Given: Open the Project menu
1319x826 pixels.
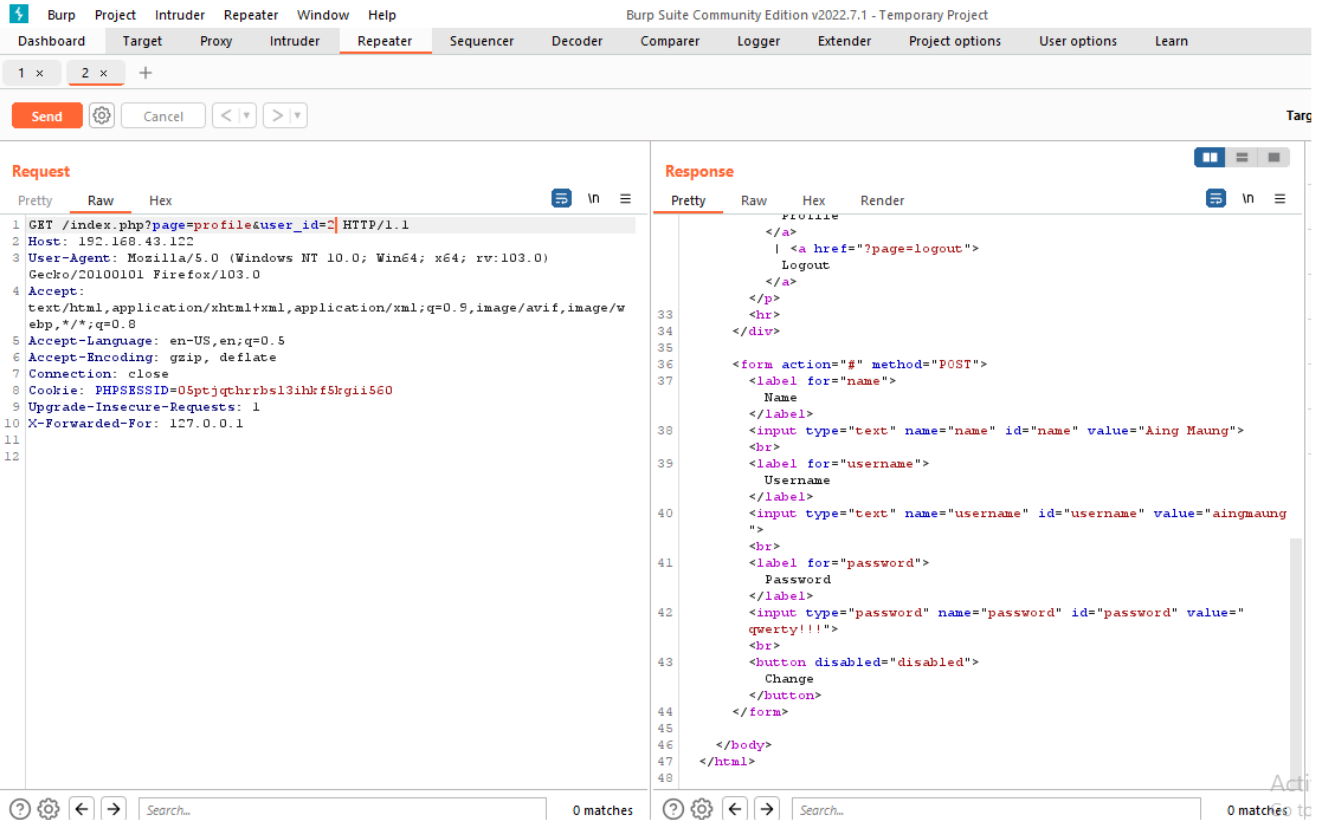Looking at the screenshot, I should [115, 15].
